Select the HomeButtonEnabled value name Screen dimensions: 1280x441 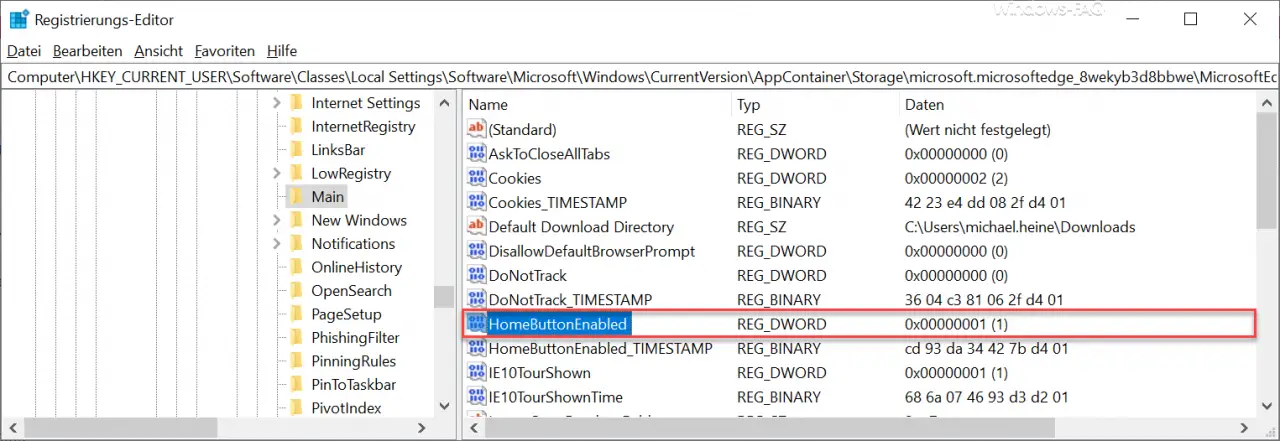click(558, 324)
